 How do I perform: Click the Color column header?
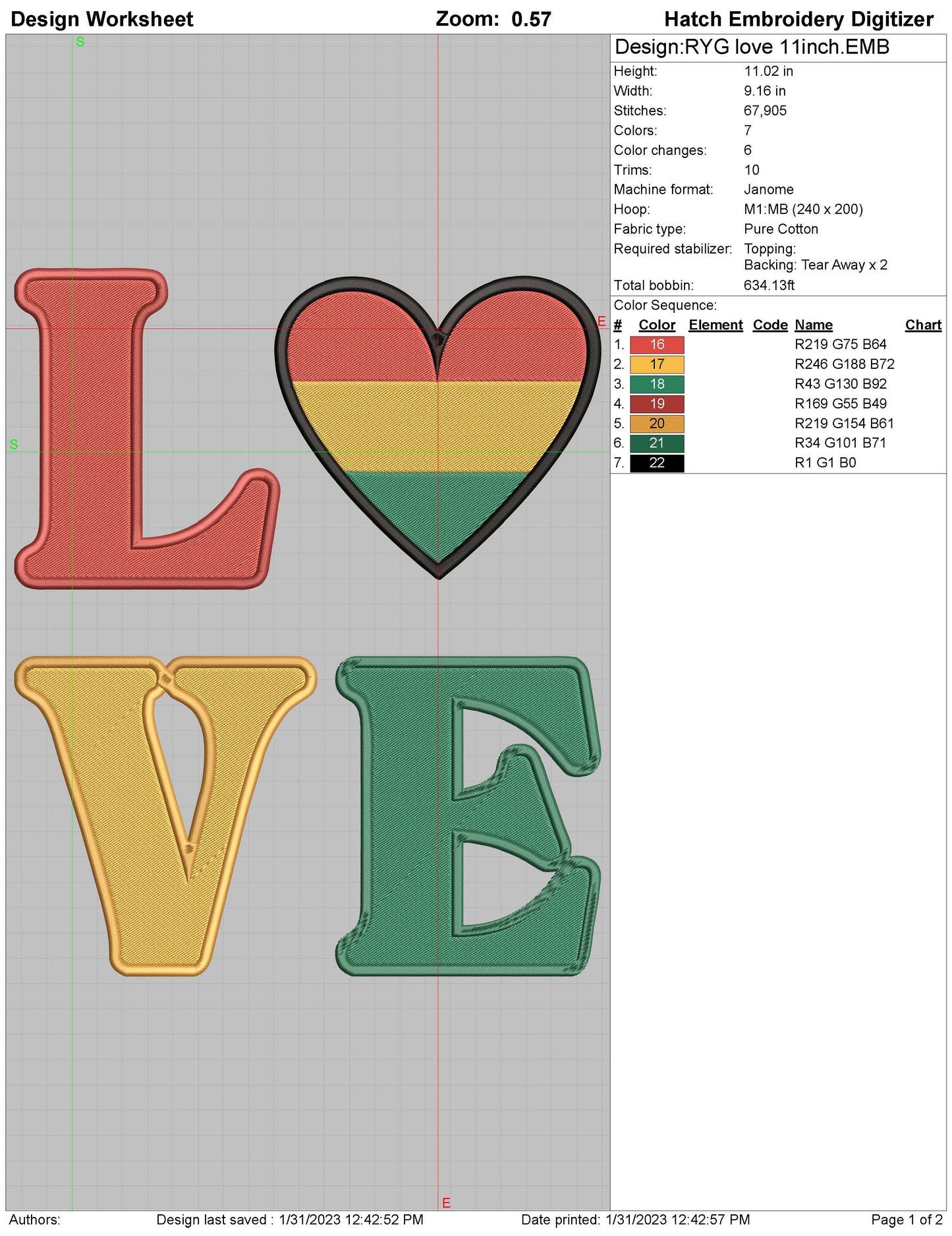tap(656, 325)
